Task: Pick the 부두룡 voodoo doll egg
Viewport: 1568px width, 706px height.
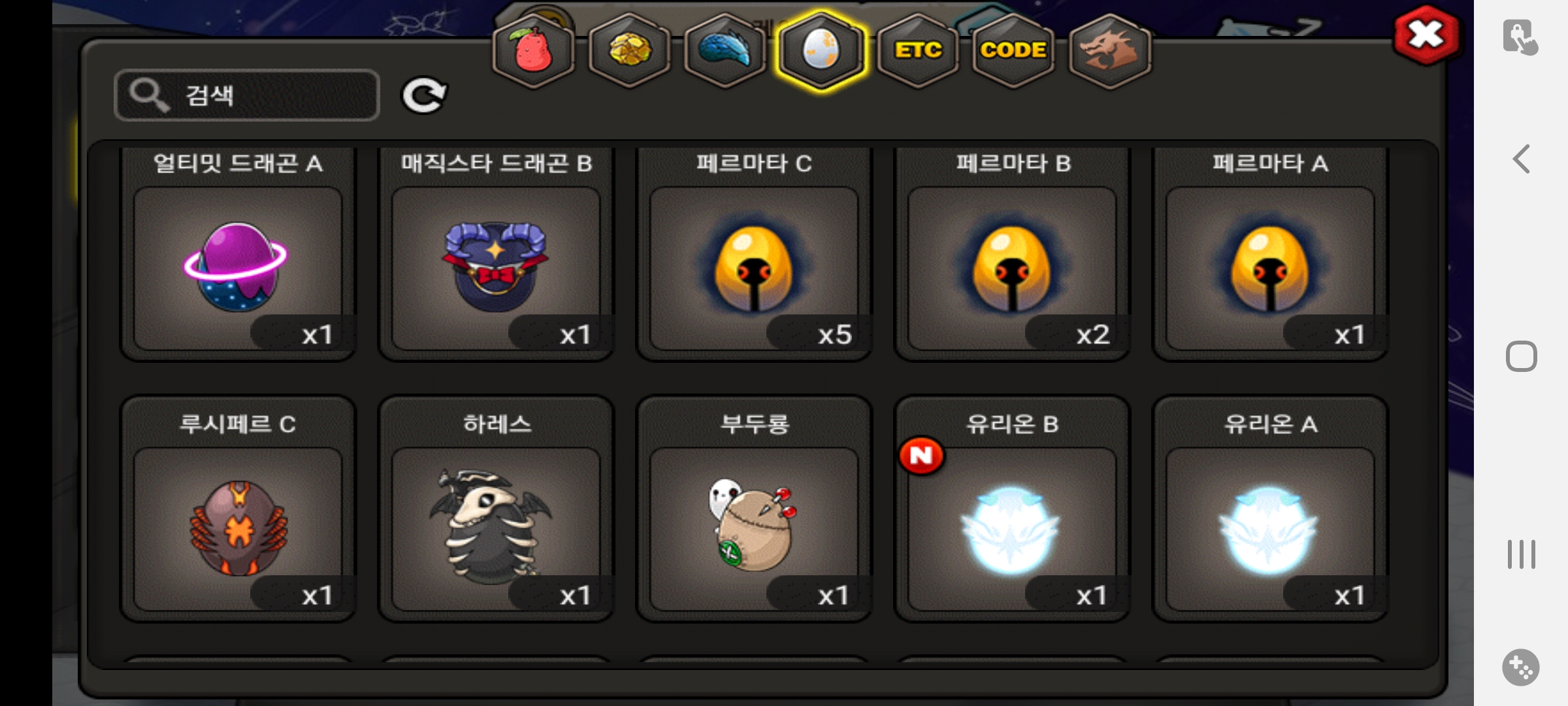Action: tap(755, 509)
